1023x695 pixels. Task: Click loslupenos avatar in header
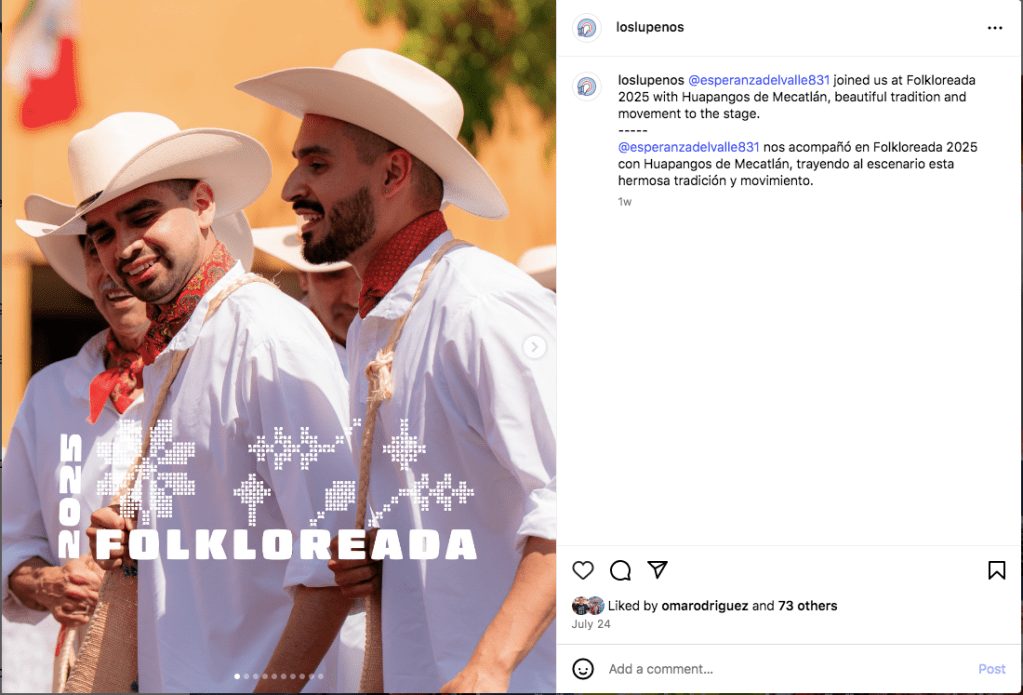tap(587, 28)
